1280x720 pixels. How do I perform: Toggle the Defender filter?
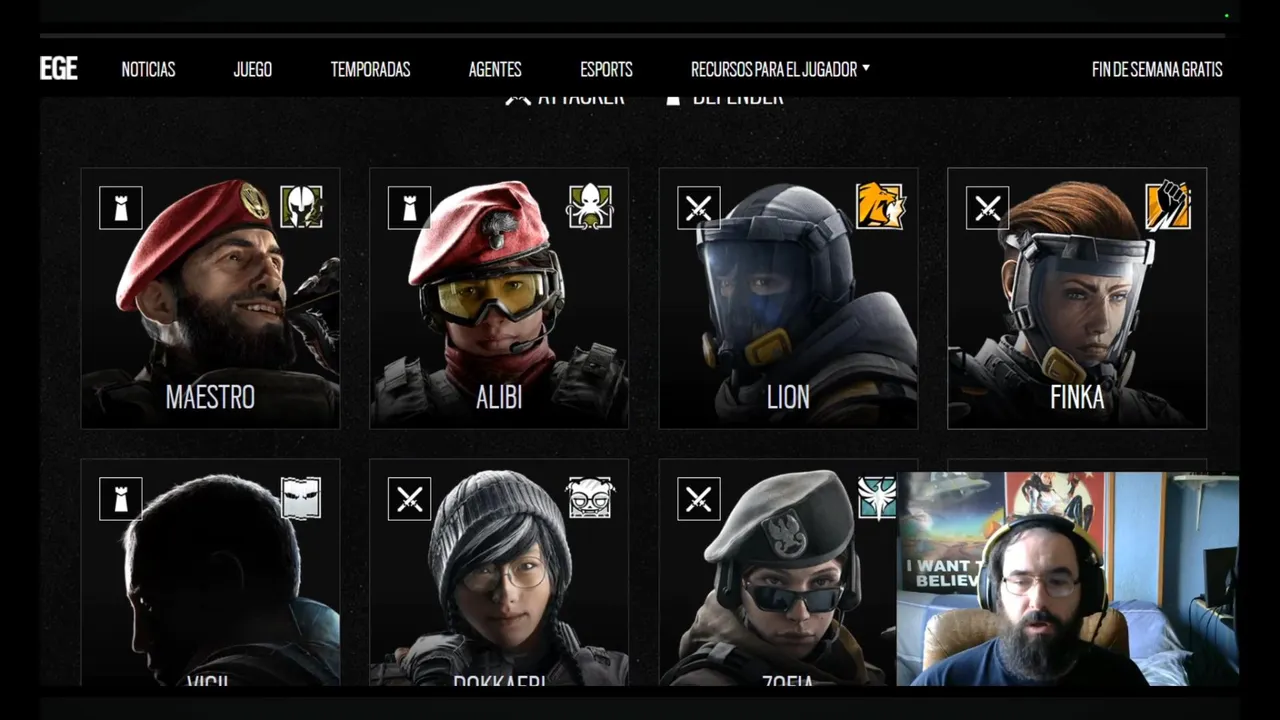point(725,98)
